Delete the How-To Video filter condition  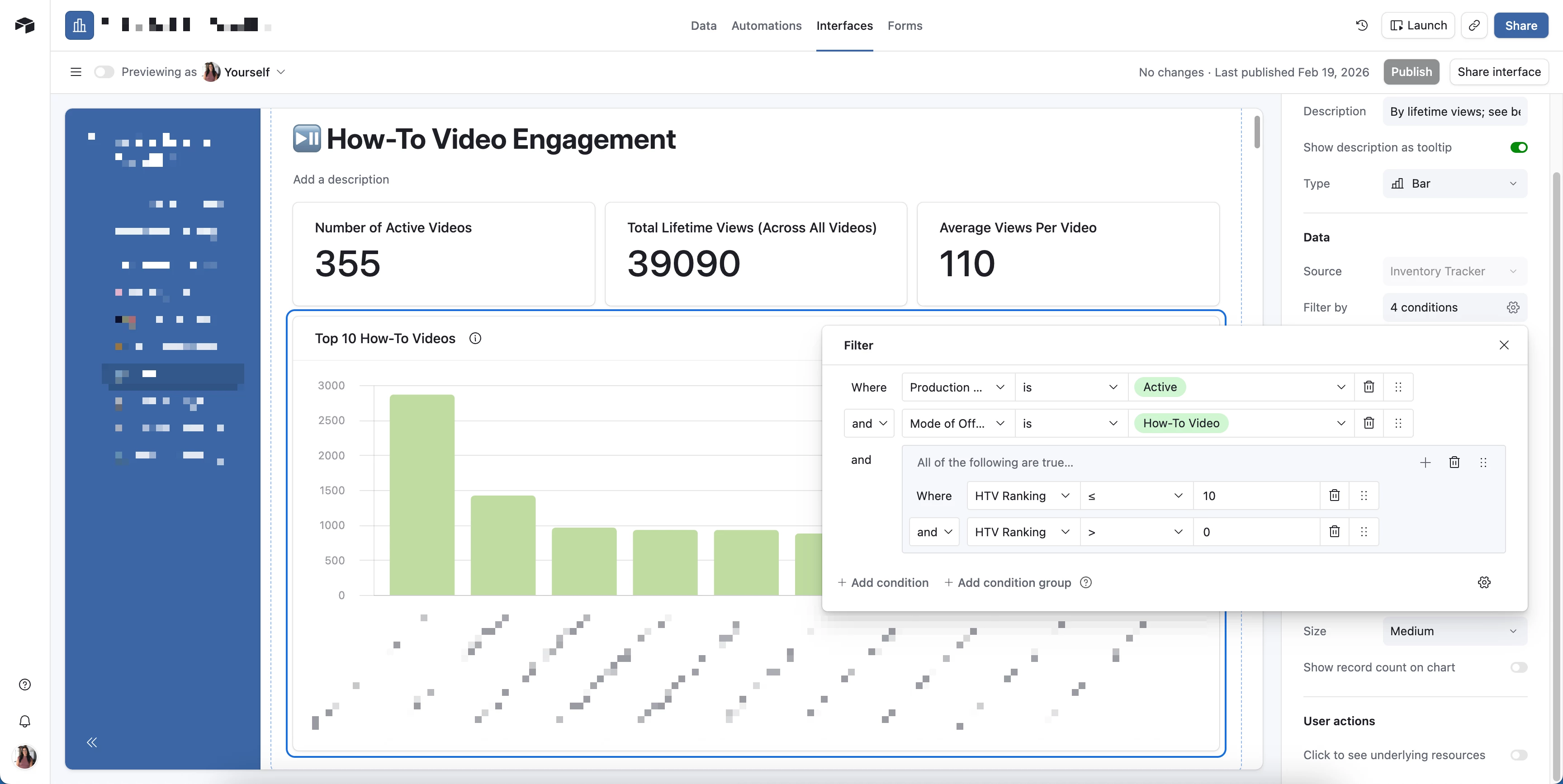click(x=1369, y=423)
